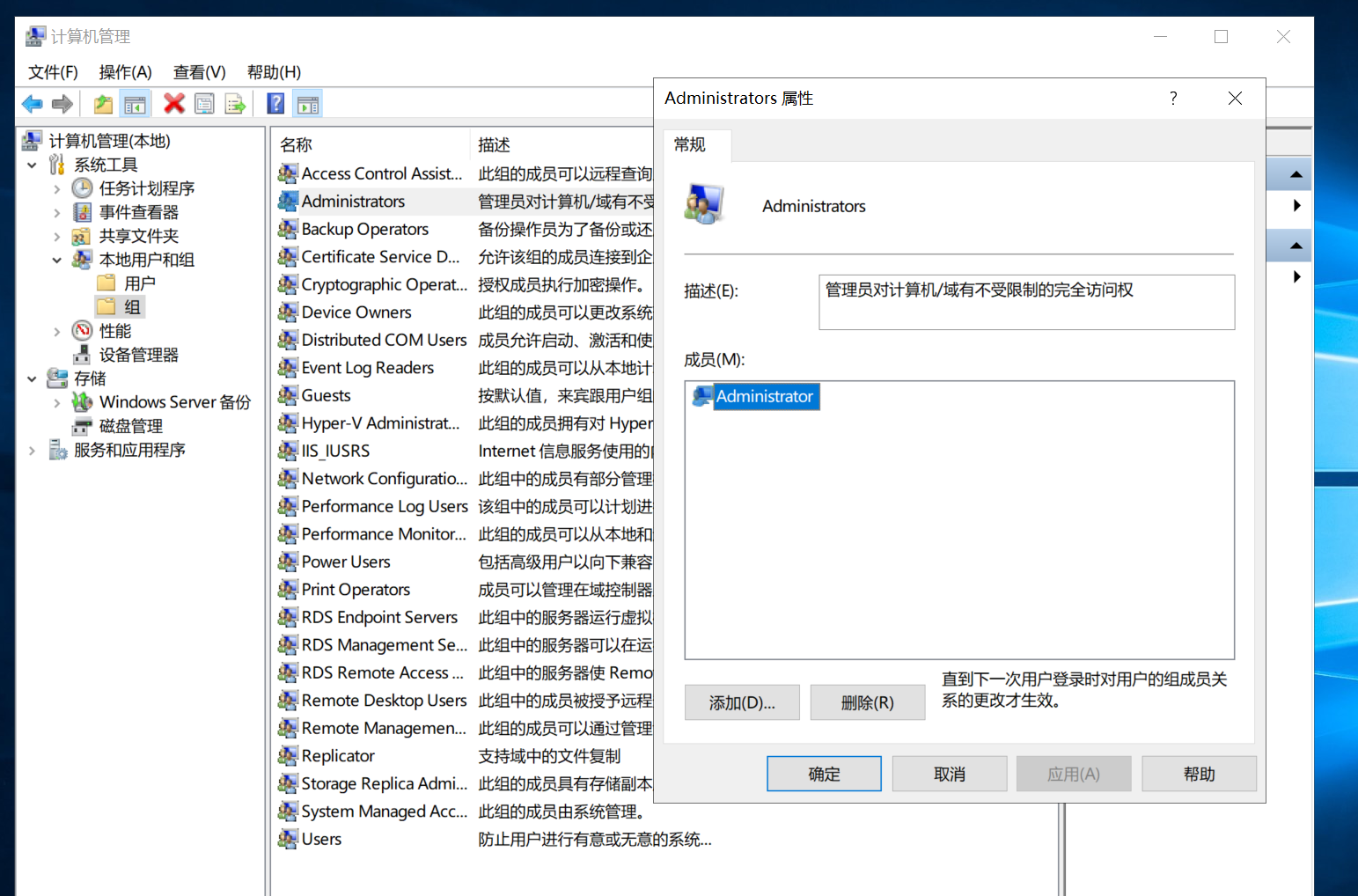Expand the 共享文件夹 tree node
The image size is (1358, 896).
click(57, 236)
